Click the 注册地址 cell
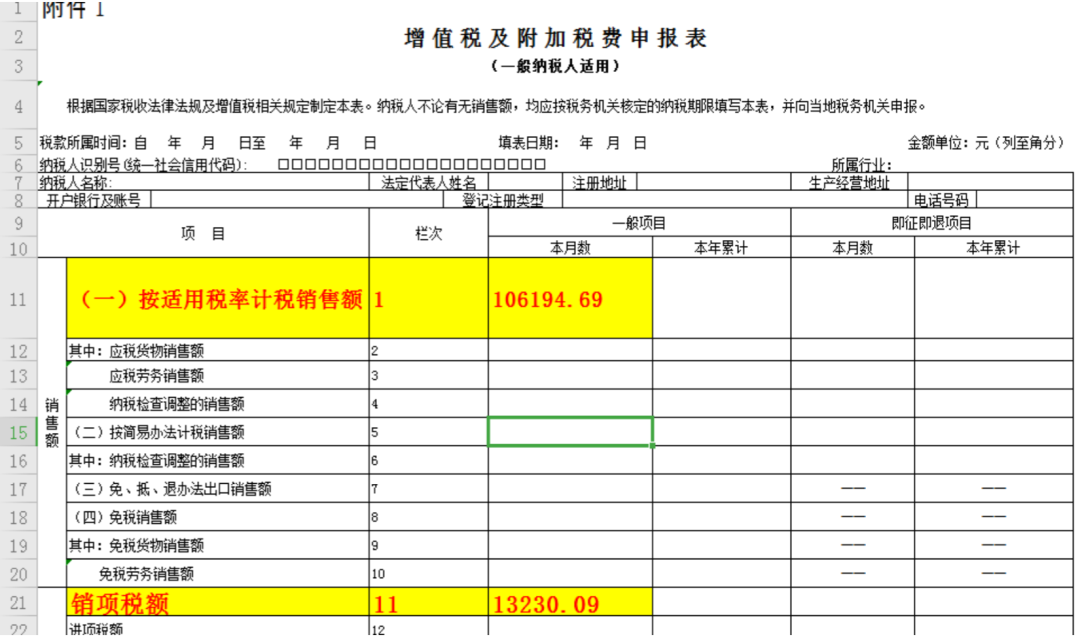Image resolution: width=1080 pixels, height=639 pixels. pos(599,182)
